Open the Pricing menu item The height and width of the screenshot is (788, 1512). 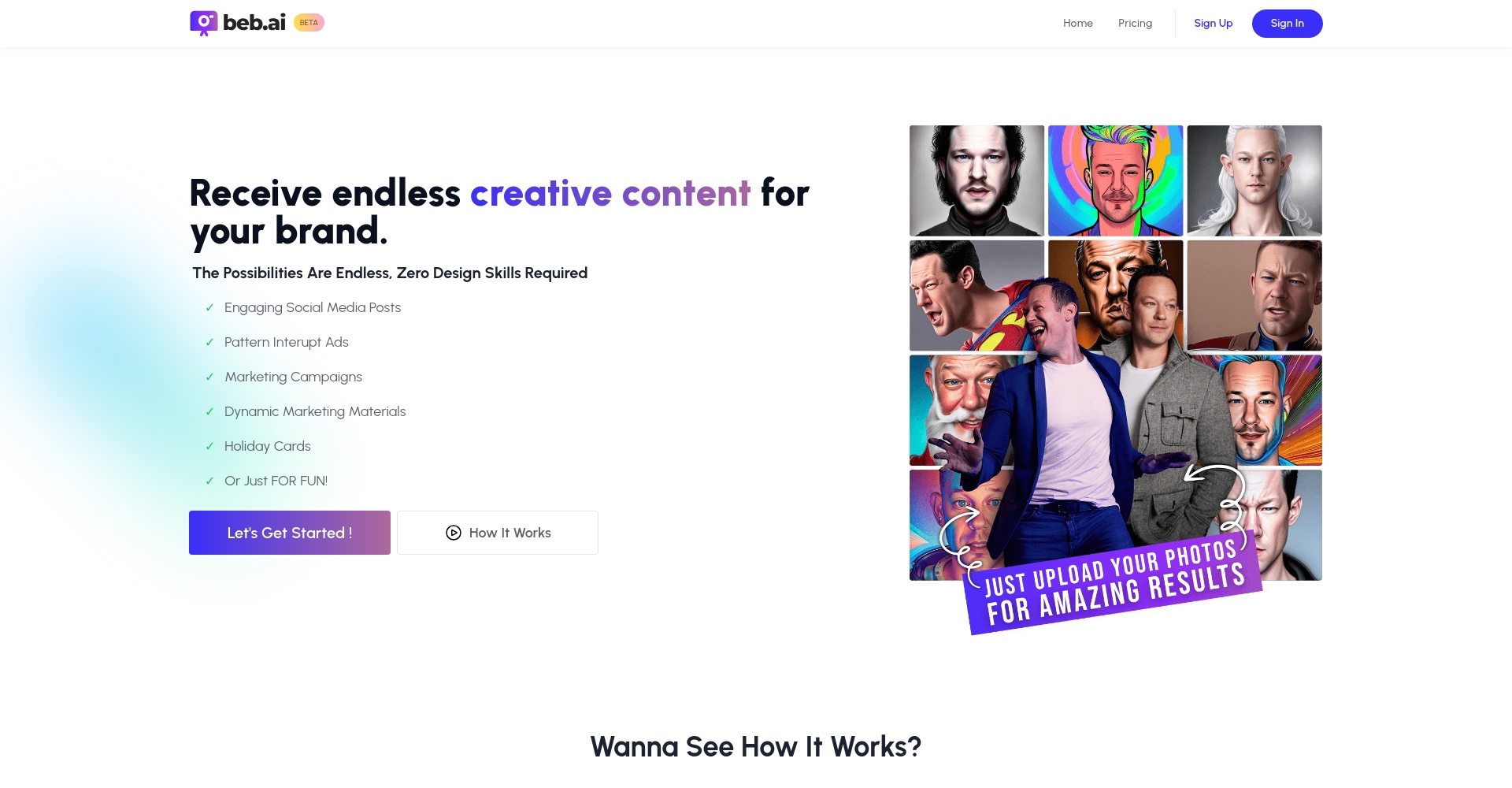click(x=1135, y=23)
